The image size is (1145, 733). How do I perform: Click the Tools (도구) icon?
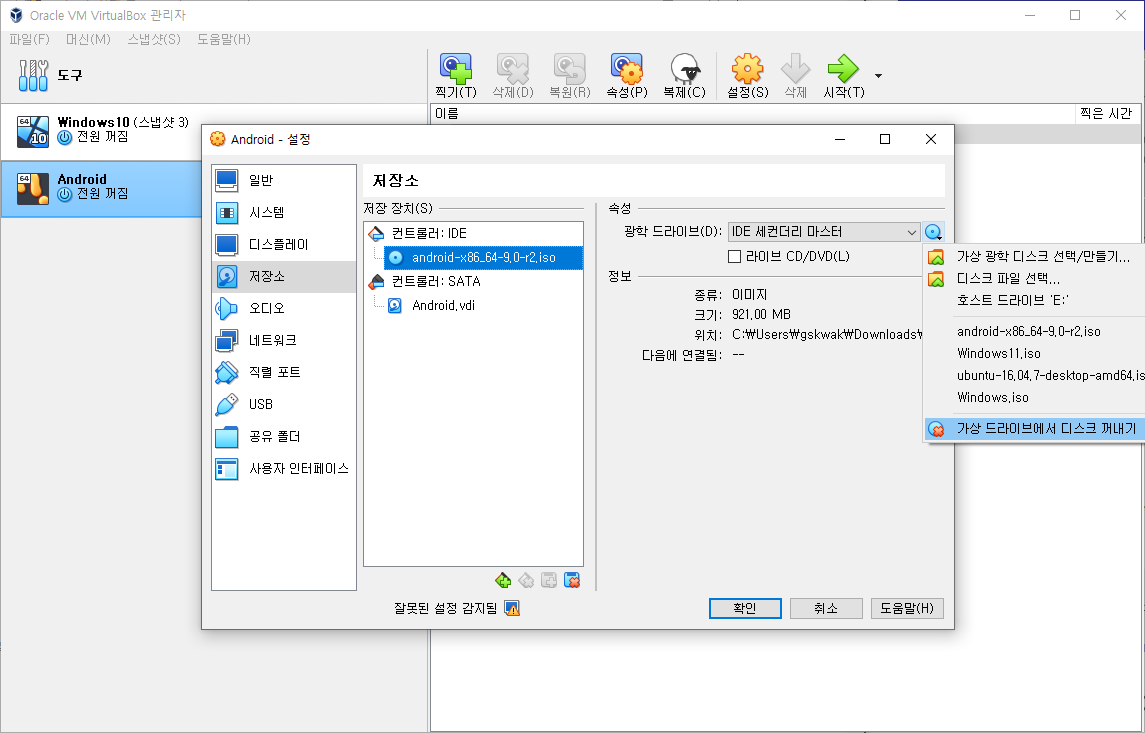[33, 75]
